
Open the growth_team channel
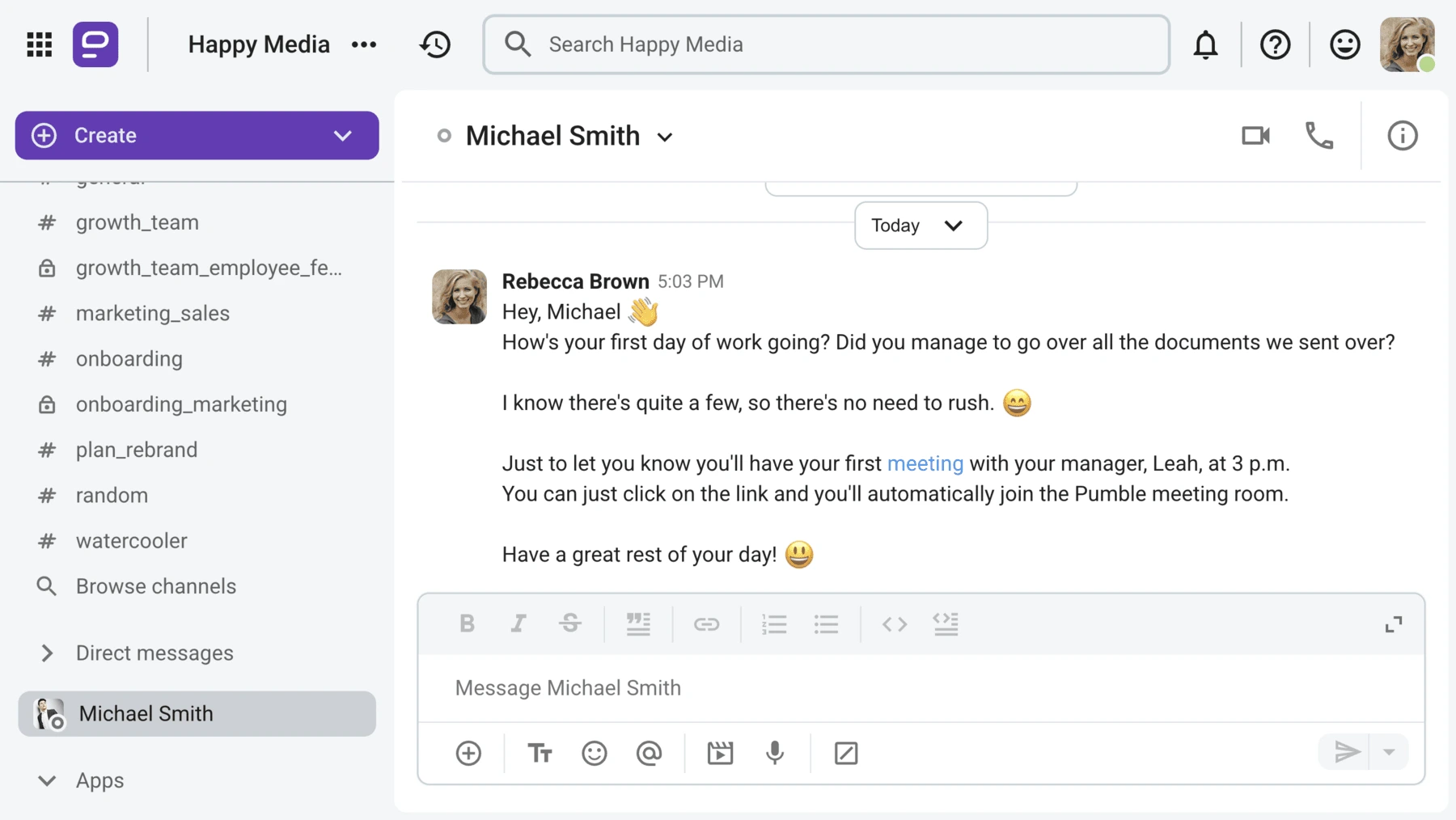pyautogui.click(x=137, y=222)
